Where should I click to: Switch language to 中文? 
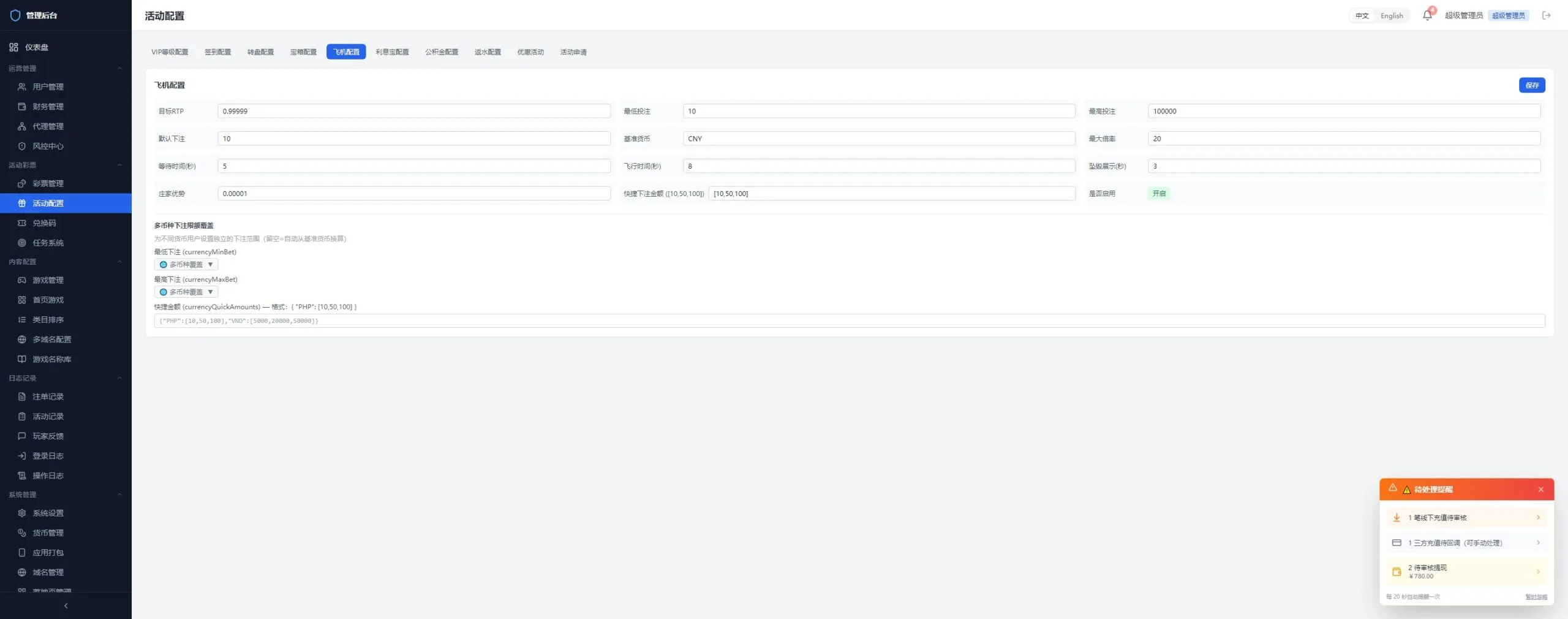coord(1362,16)
